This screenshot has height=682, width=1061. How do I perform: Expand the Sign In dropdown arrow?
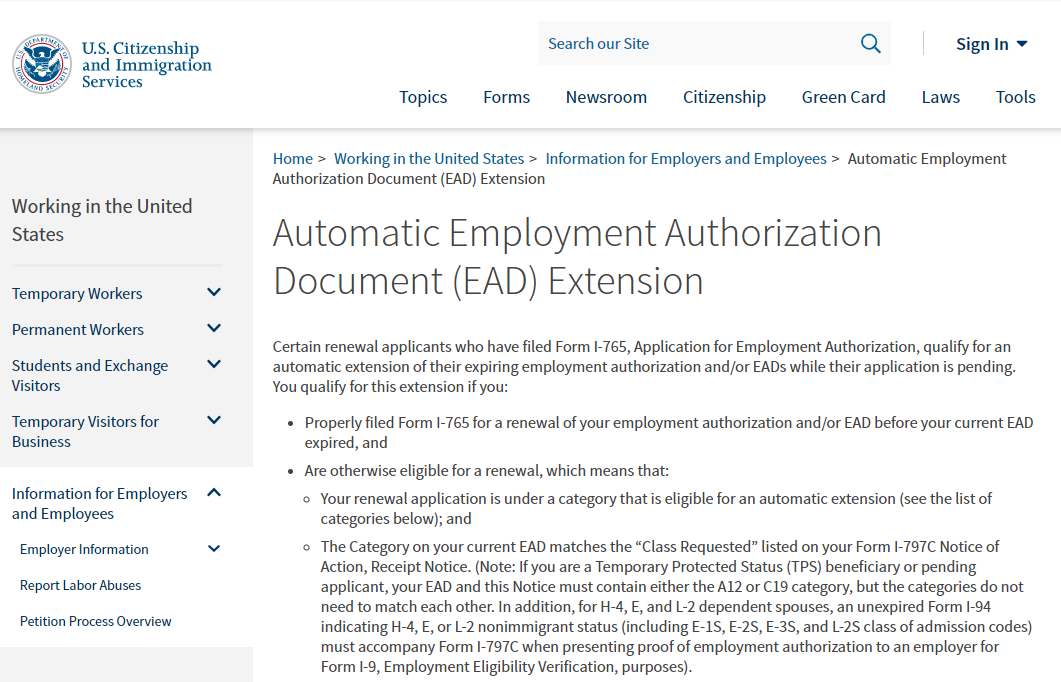[1022, 43]
